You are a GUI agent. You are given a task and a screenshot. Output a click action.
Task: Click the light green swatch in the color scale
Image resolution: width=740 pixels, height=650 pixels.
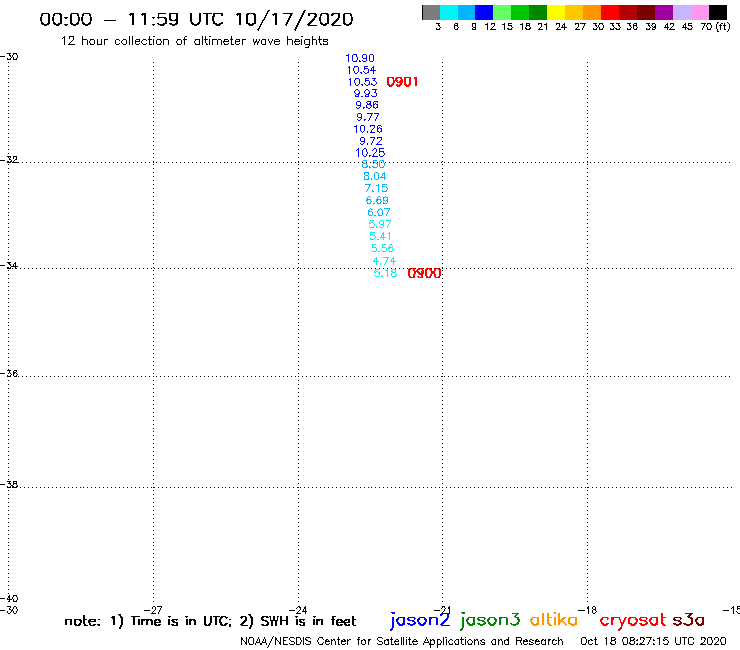point(502,12)
